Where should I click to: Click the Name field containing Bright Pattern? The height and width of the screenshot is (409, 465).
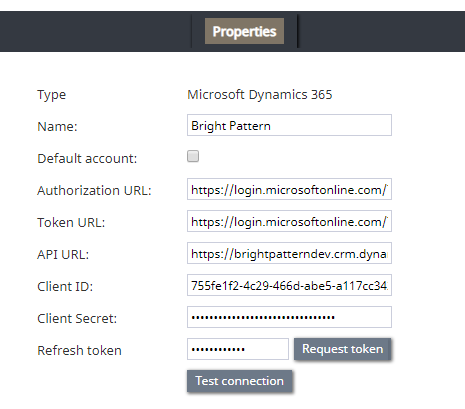289,125
